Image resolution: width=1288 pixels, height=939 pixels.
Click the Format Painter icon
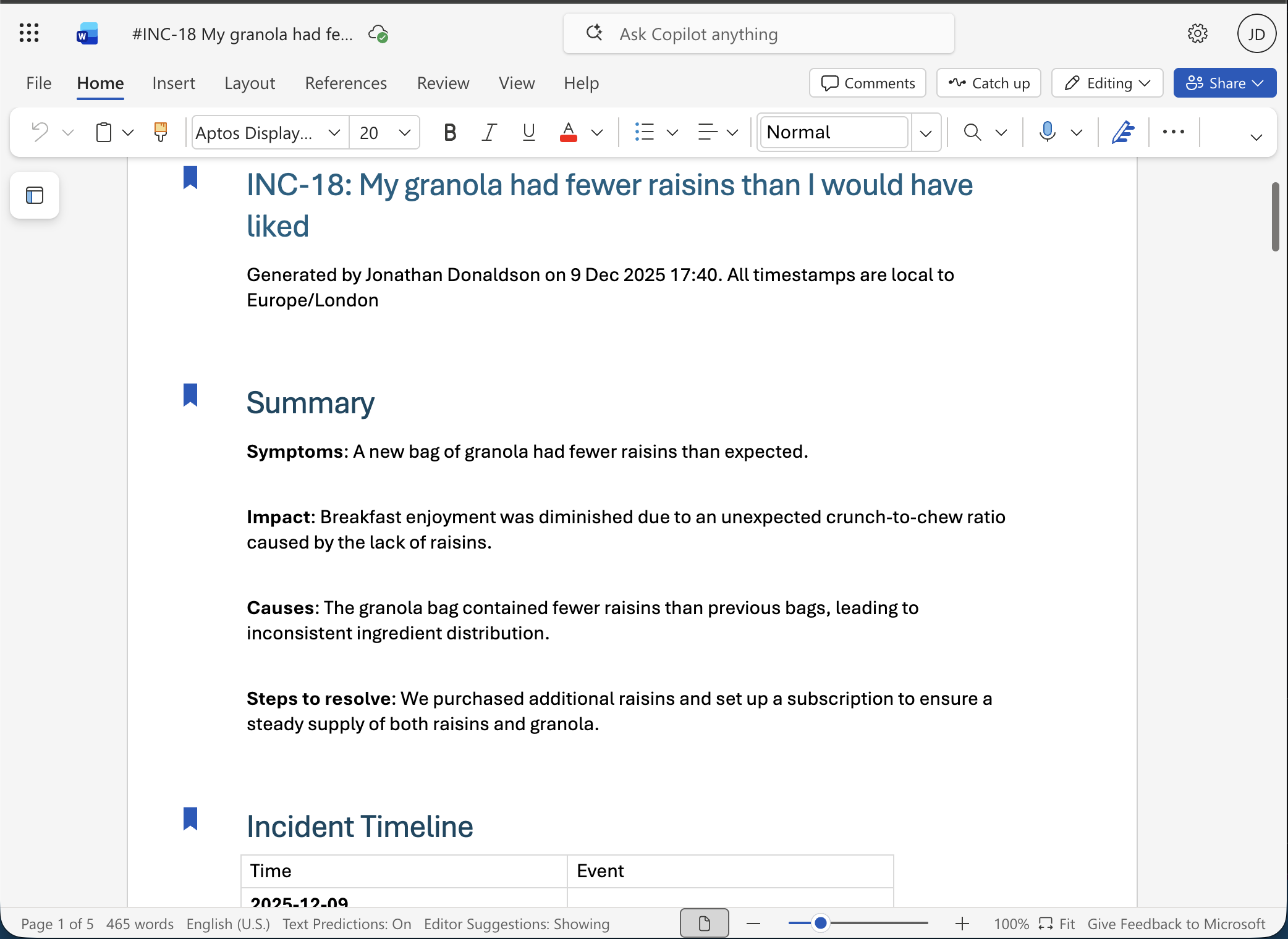click(160, 132)
